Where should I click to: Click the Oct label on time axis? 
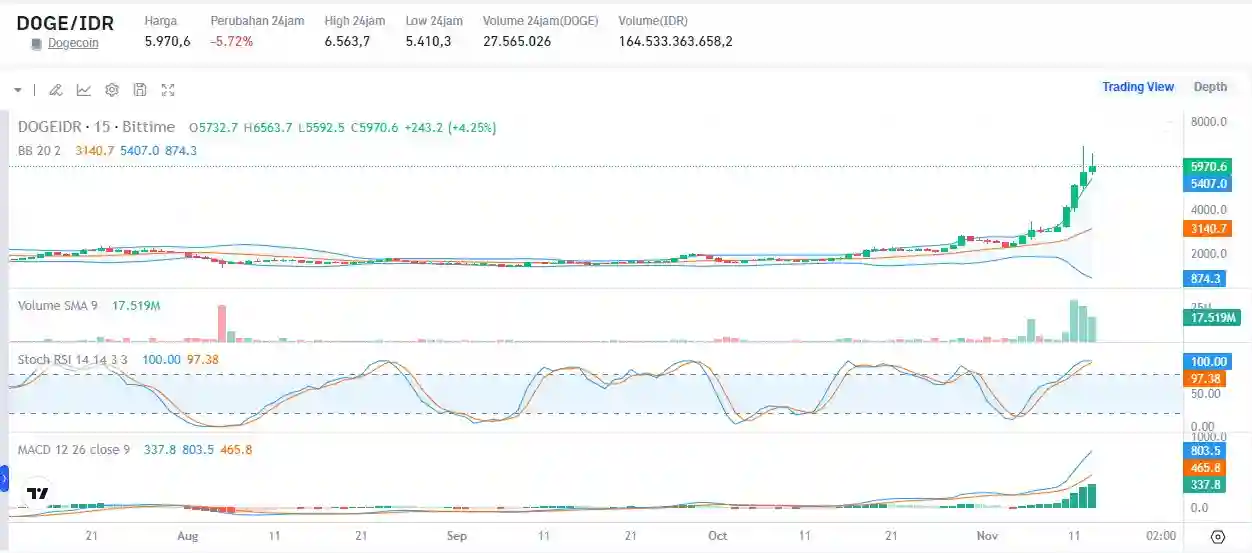click(718, 536)
